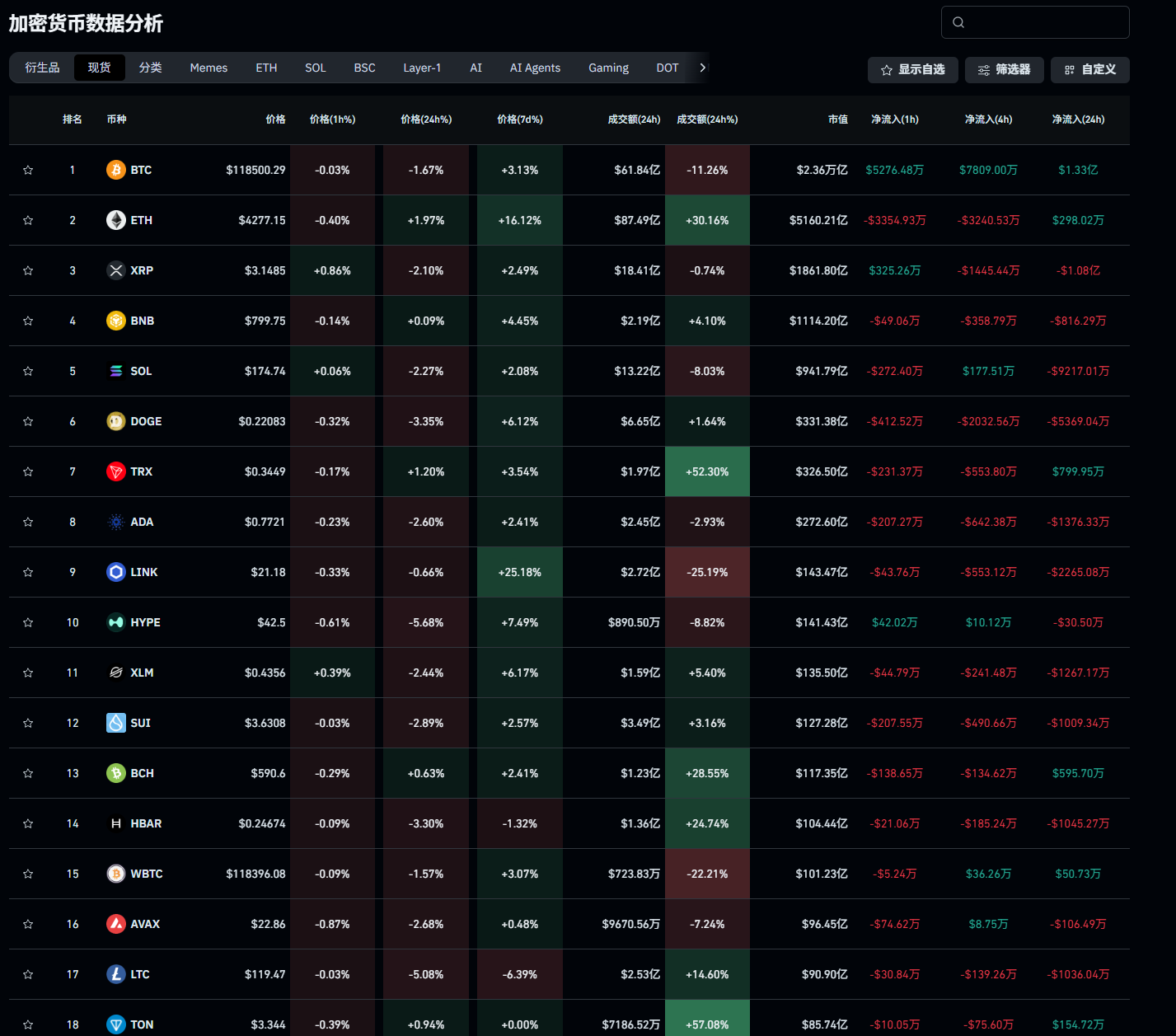Mark DOGE as favorite
Image resolution: width=1176 pixels, height=1036 pixels.
(x=28, y=421)
